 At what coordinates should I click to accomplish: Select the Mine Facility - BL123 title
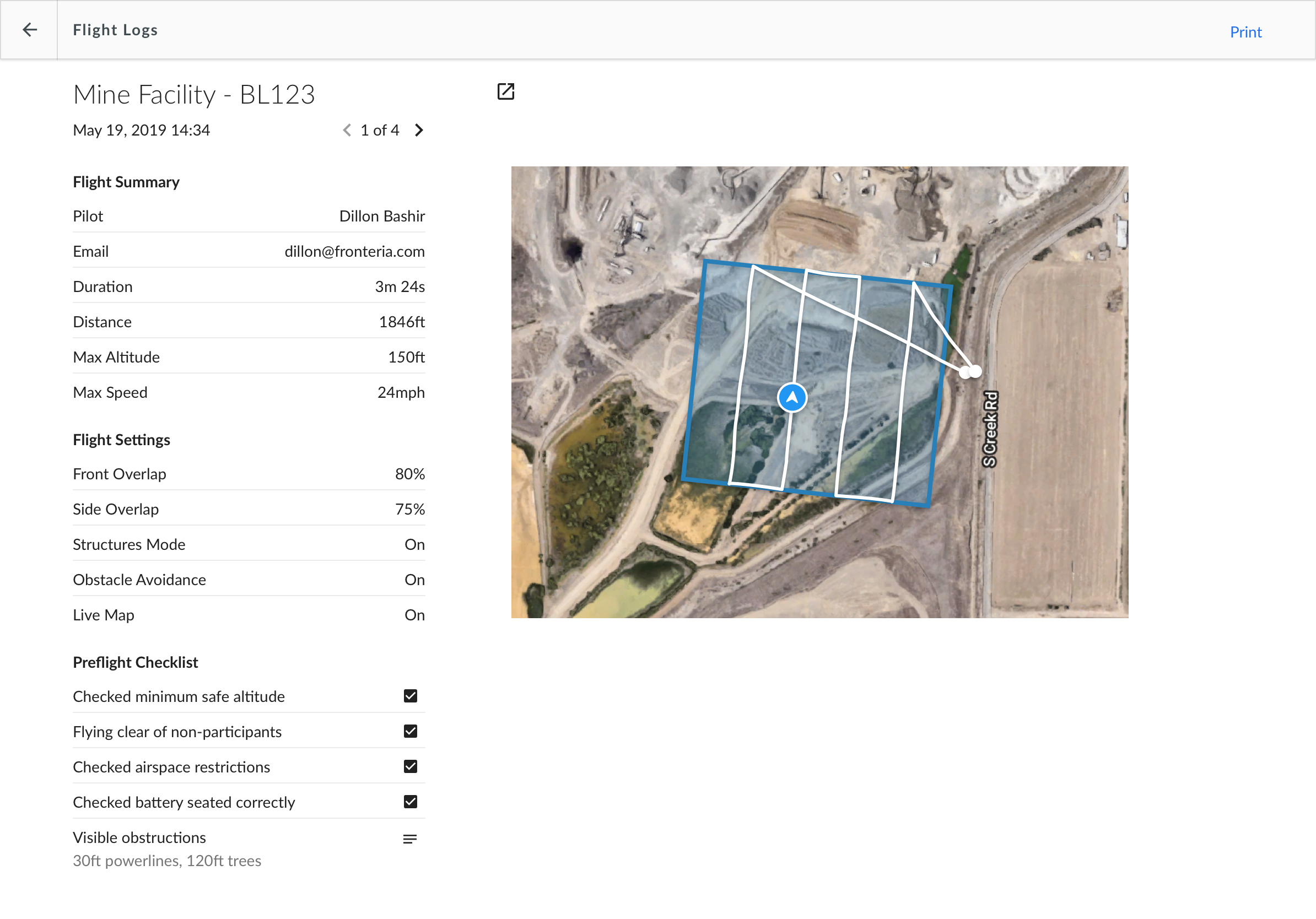(194, 95)
